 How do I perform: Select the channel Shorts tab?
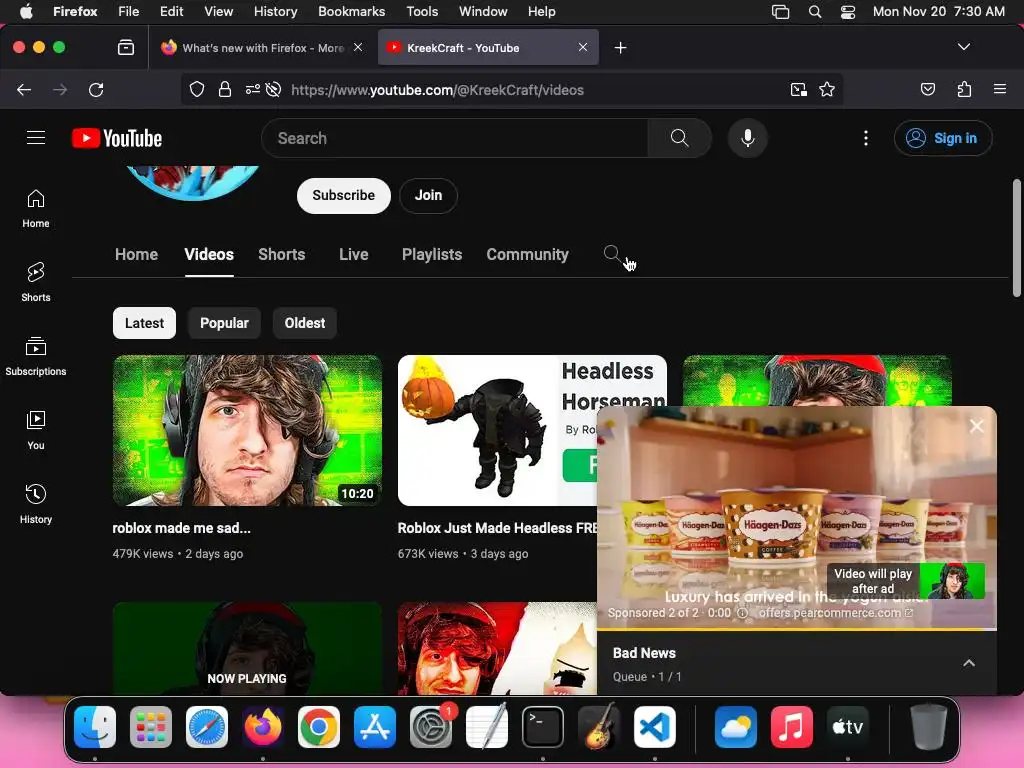pyautogui.click(x=281, y=255)
